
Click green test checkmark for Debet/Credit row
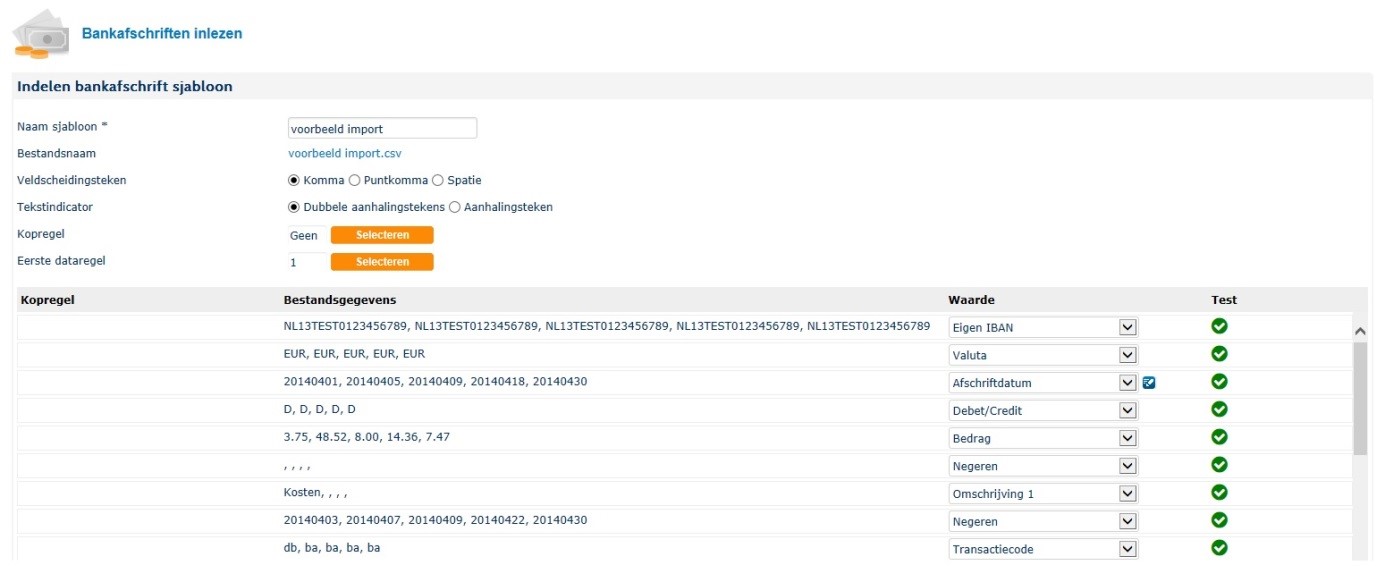pyautogui.click(x=1219, y=410)
